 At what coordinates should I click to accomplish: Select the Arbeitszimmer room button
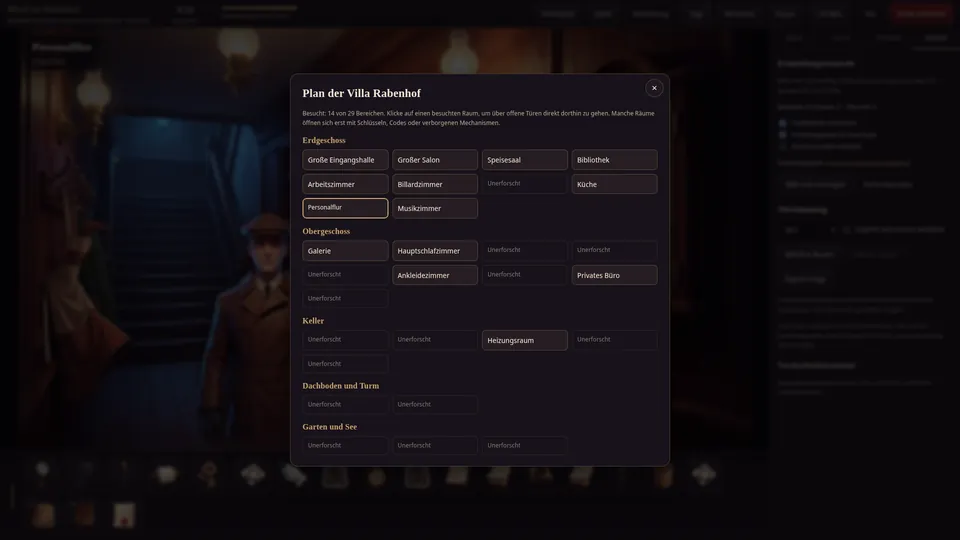pyautogui.click(x=345, y=184)
